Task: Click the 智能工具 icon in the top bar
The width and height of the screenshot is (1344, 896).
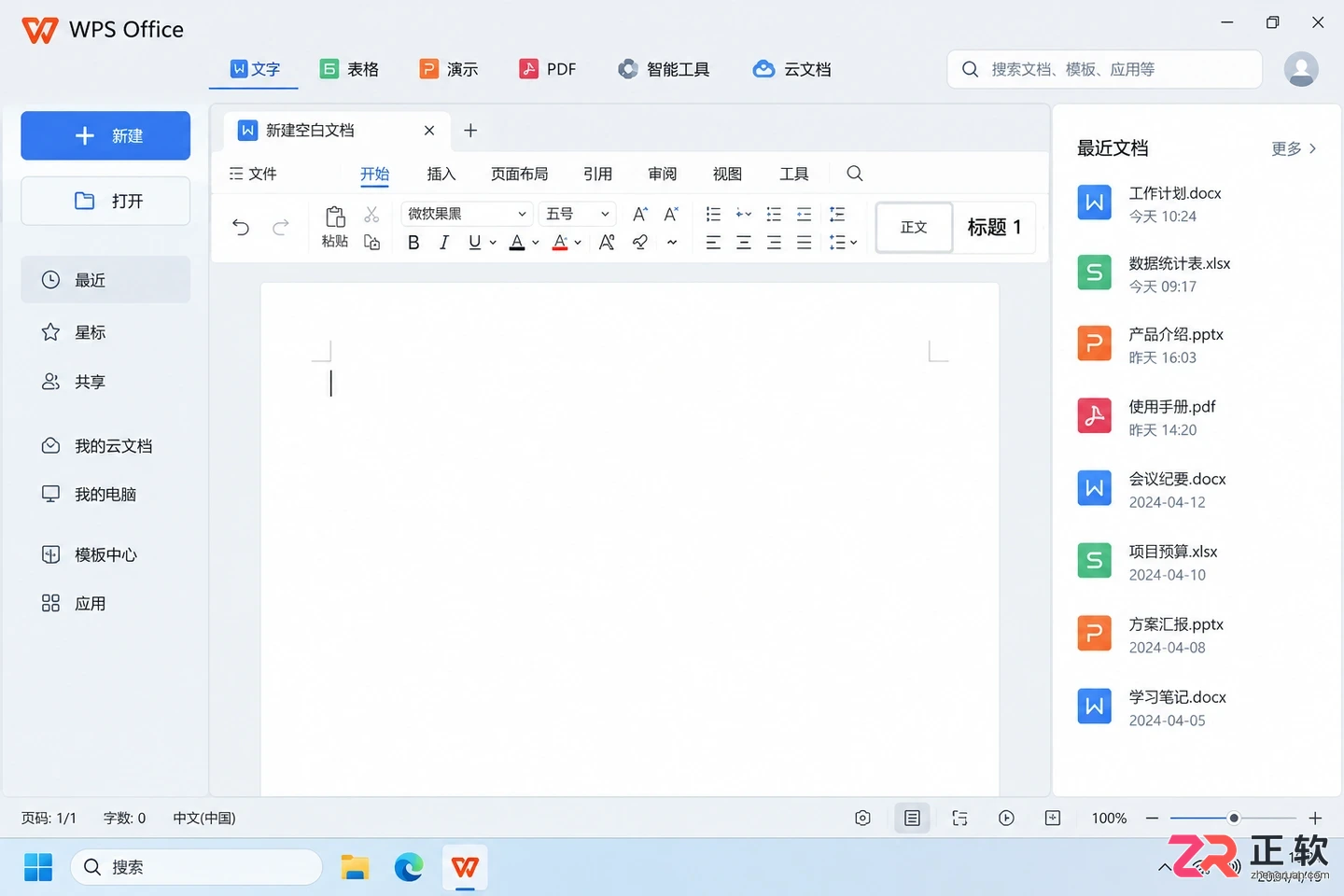Action: pyautogui.click(x=628, y=69)
